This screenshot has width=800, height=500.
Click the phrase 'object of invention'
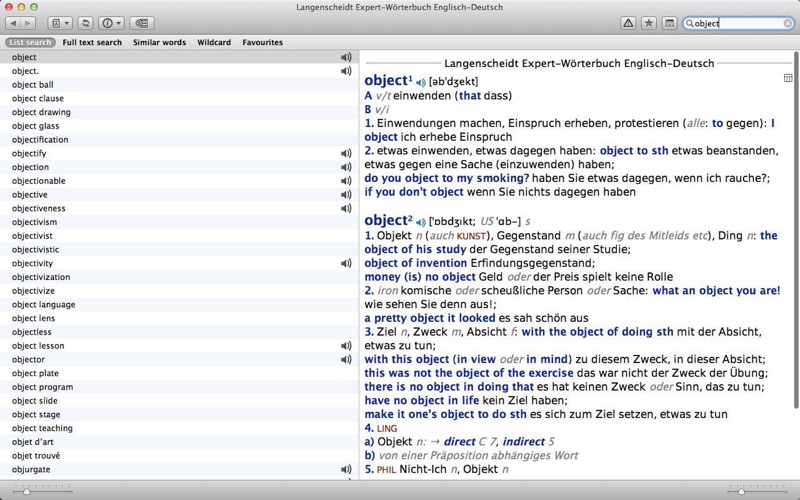click(416, 263)
